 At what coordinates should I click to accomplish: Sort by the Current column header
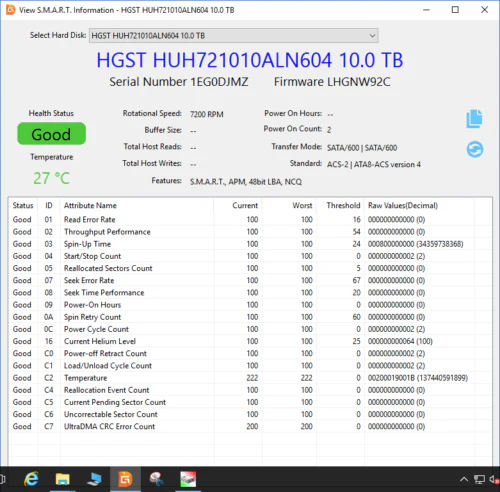(238, 205)
